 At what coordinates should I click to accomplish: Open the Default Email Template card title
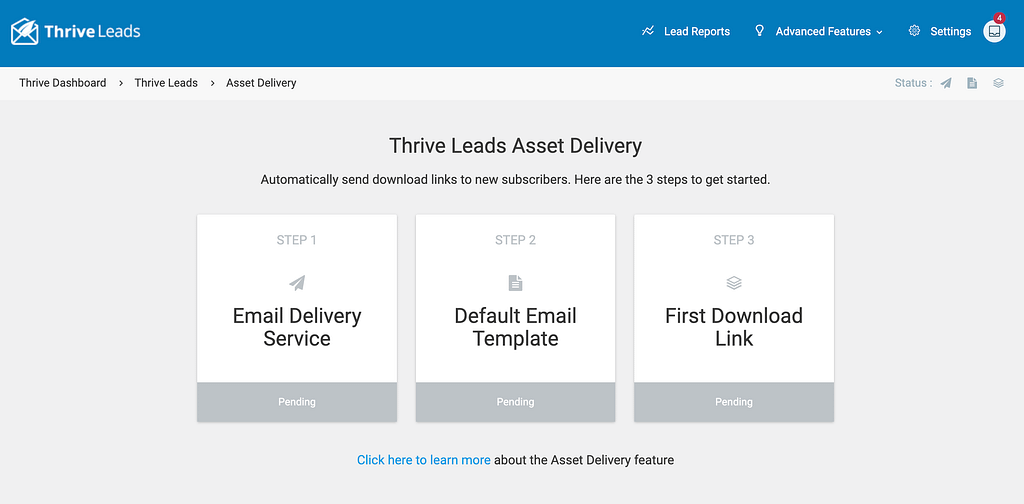(516, 327)
